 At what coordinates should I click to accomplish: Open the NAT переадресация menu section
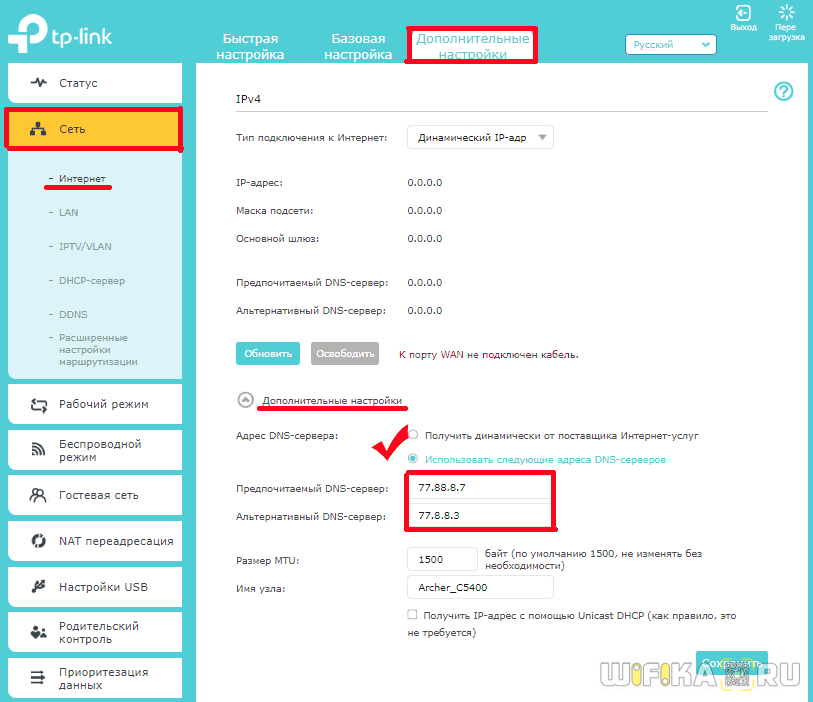pos(95,541)
